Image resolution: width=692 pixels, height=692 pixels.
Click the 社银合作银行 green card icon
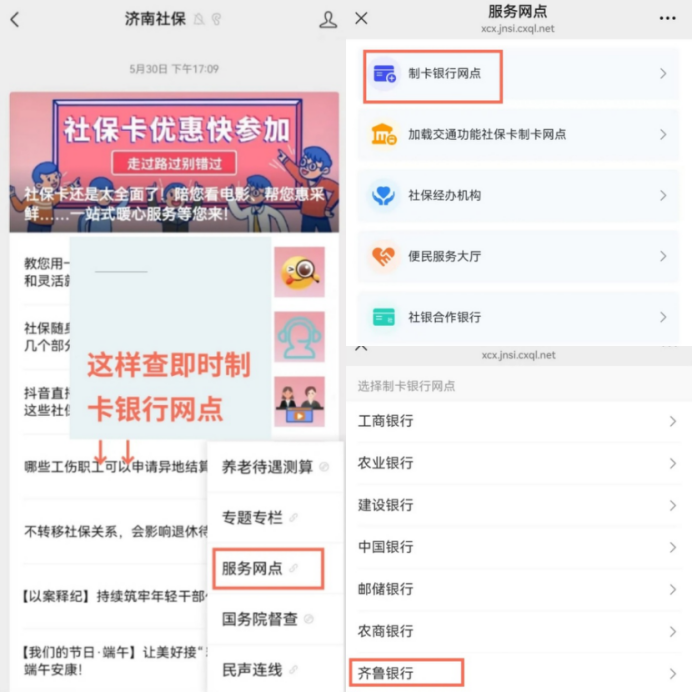point(384,317)
